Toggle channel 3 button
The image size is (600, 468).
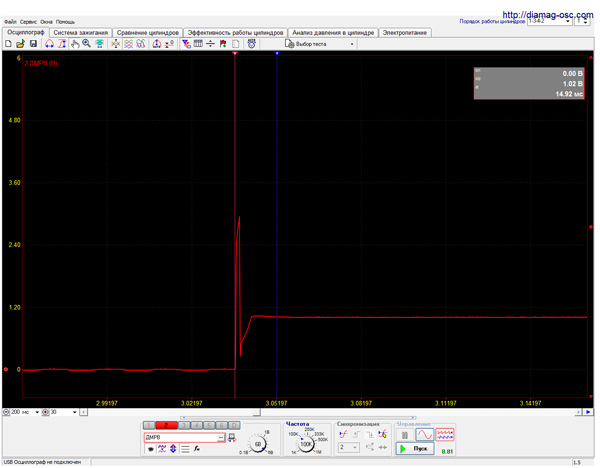(184, 425)
